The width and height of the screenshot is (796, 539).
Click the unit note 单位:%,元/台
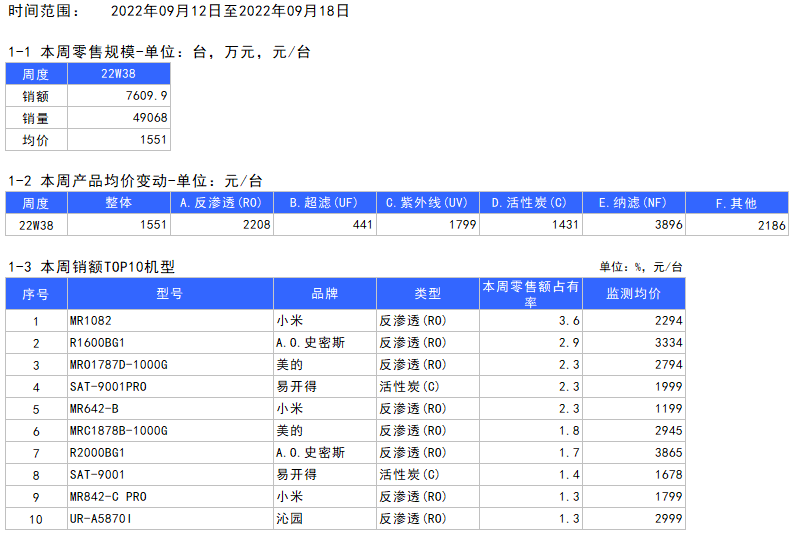point(641,267)
